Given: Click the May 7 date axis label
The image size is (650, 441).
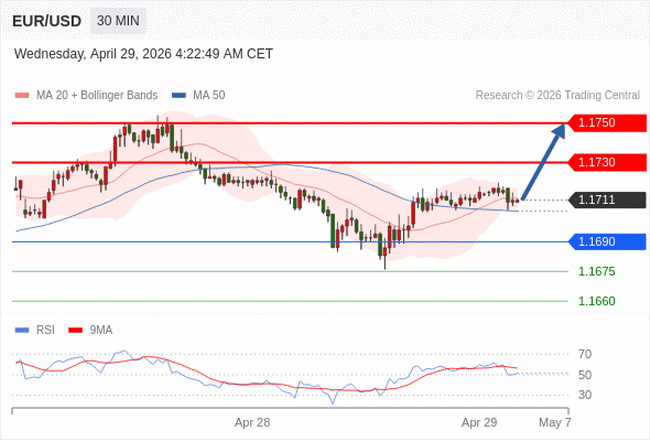Looking at the screenshot, I should (x=555, y=423).
